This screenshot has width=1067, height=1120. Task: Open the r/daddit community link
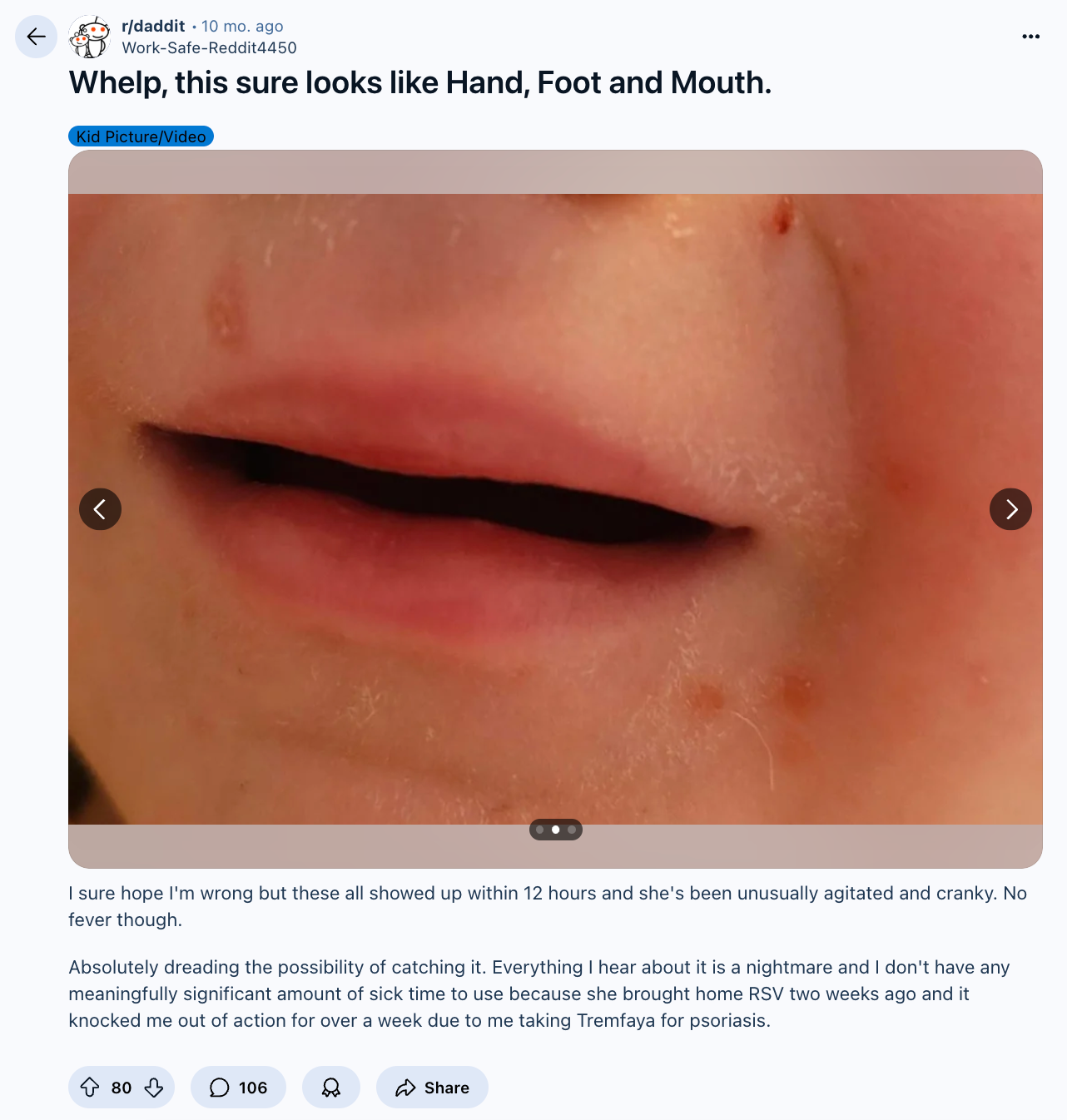click(x=153, y=26)
